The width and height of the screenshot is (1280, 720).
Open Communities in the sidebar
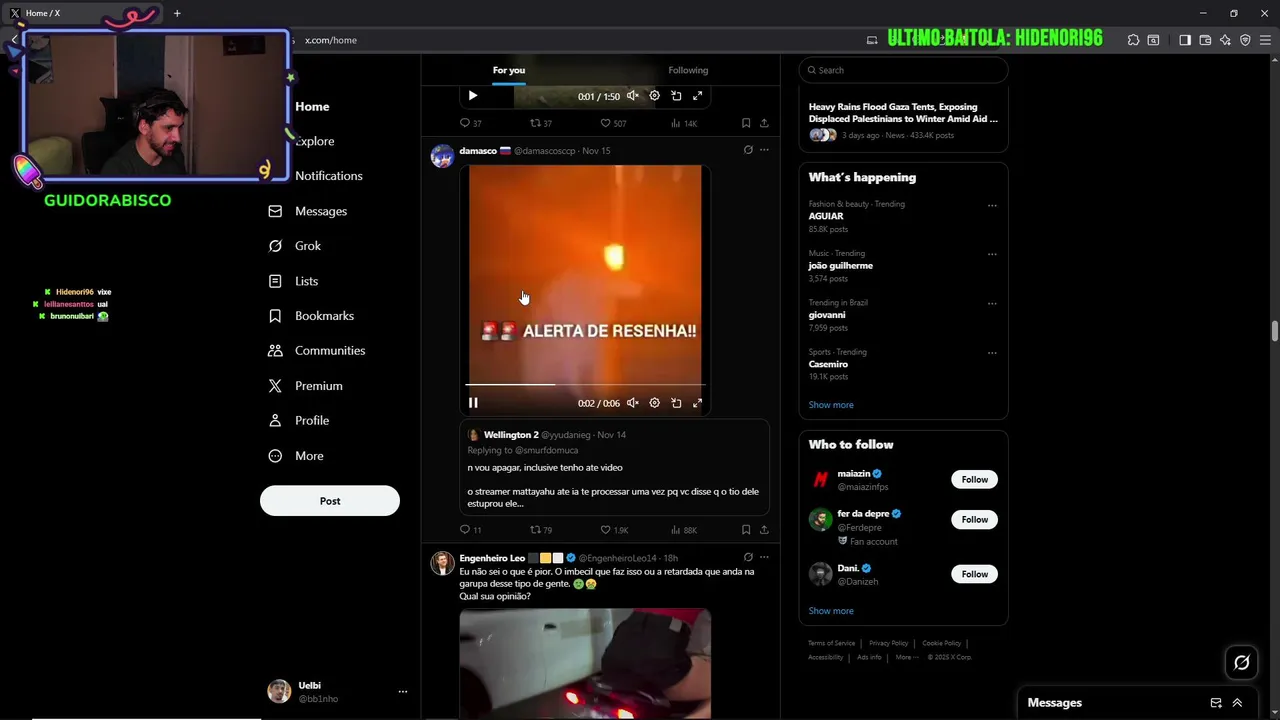click(317, 351)
